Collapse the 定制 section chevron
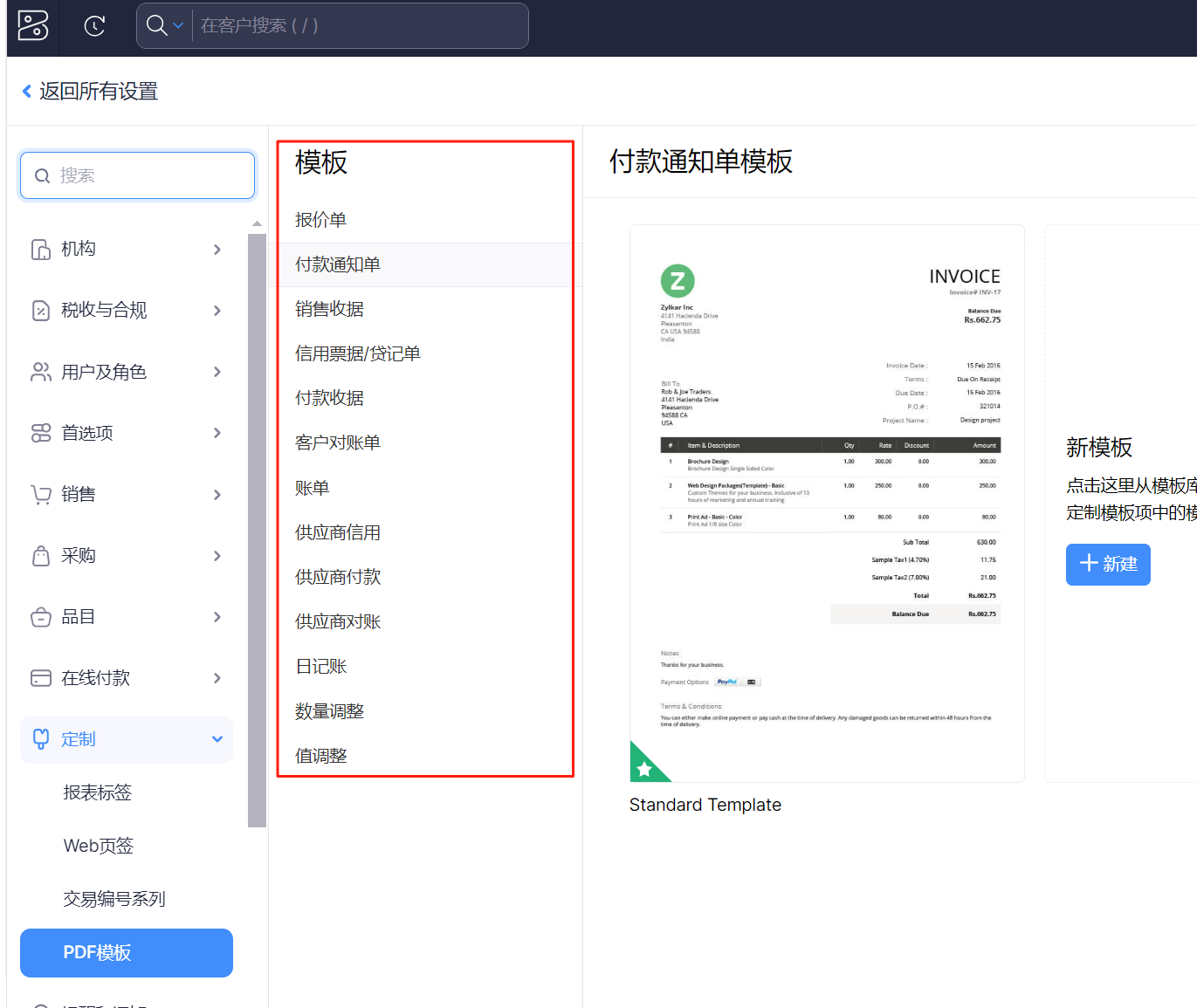Viewport: 1197px width, 1008px height. [x=217, y=738]
